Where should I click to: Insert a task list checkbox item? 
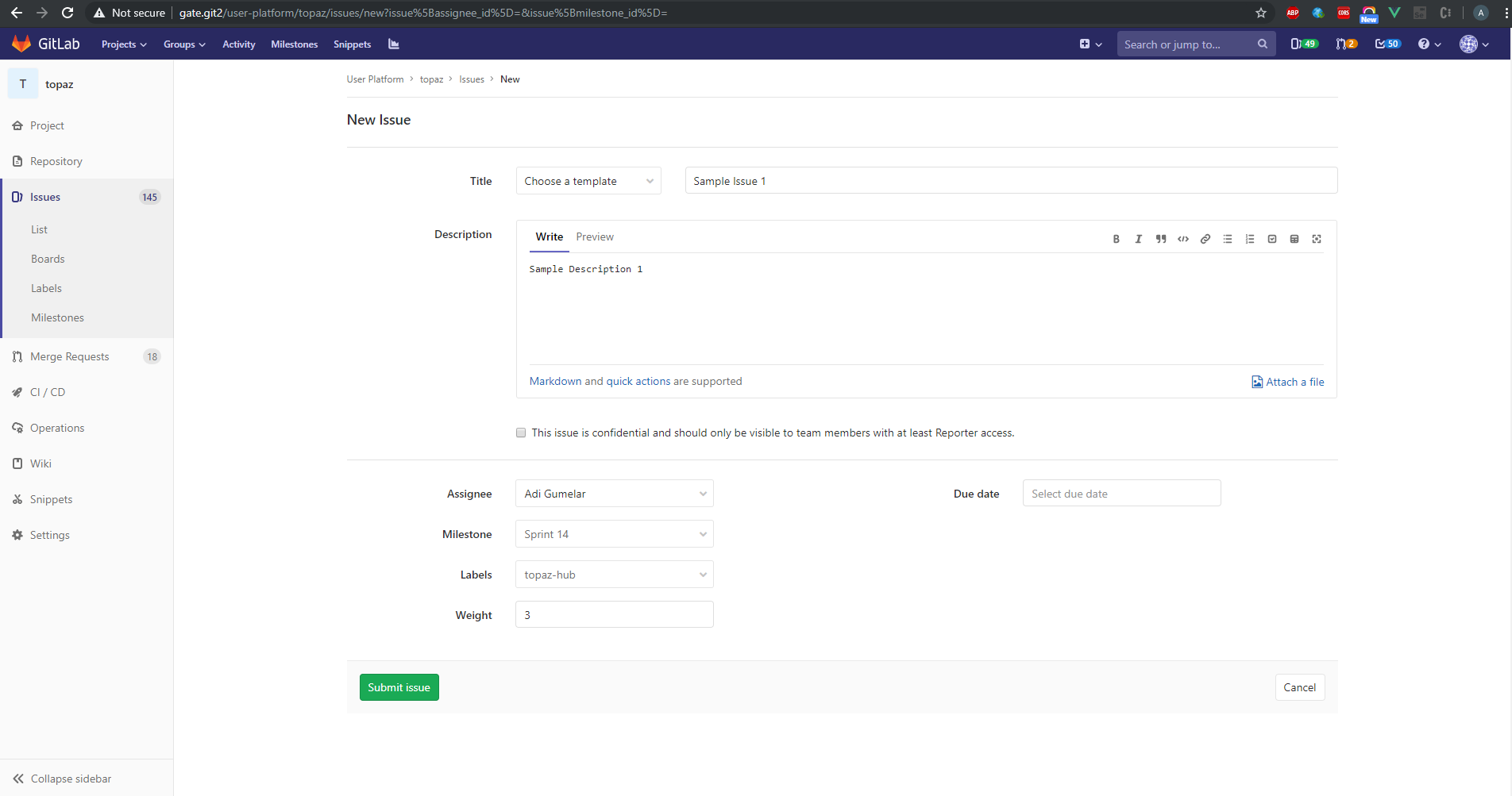pos(1271,239)
